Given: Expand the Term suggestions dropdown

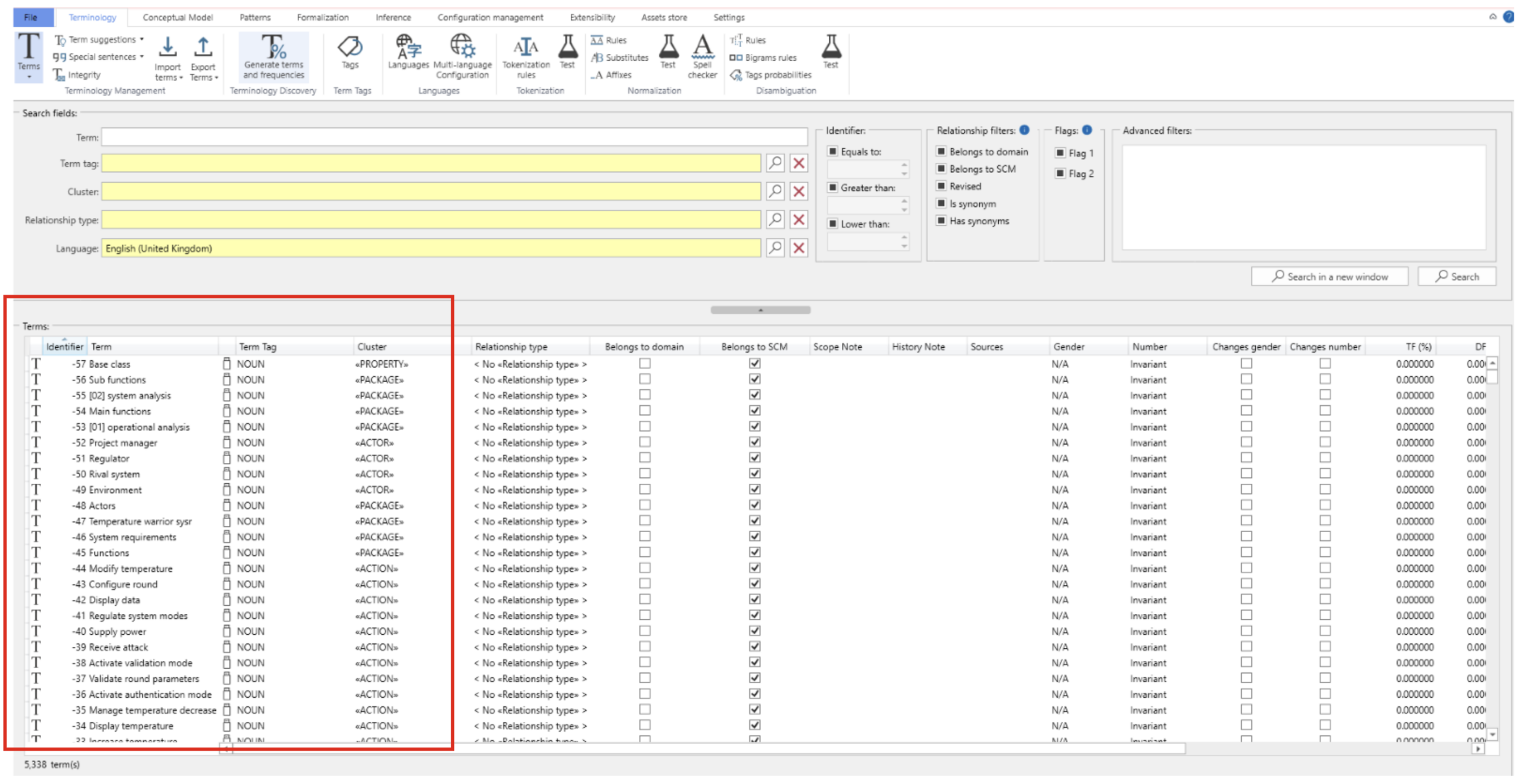Looking at the screenshot, I should point(141,40).
